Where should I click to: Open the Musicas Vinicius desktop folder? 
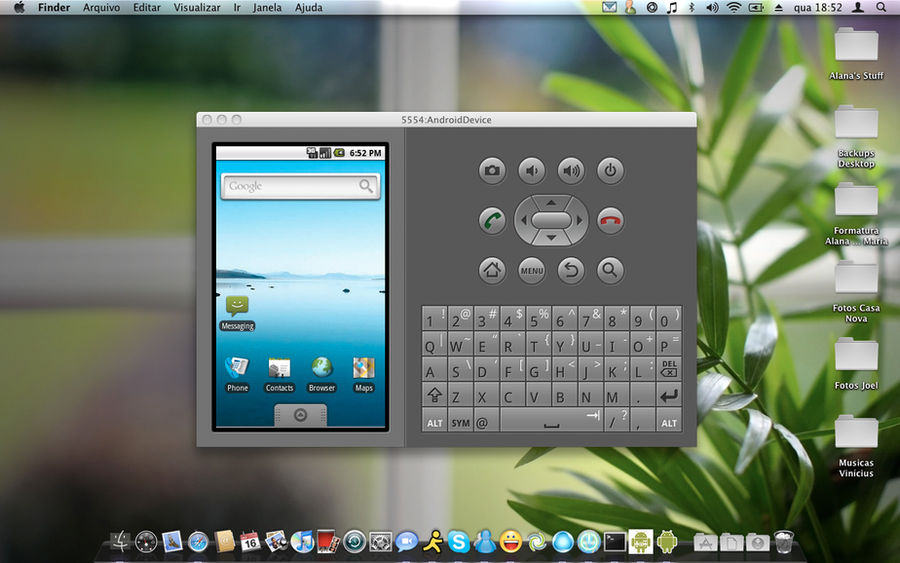pos(856,446)
